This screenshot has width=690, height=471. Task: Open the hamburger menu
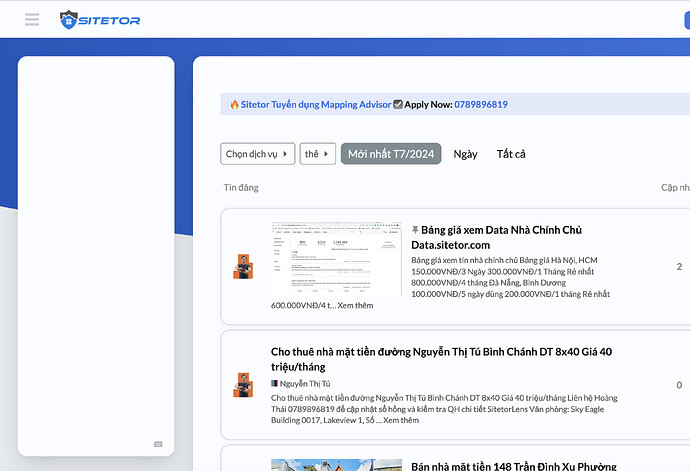pos(32,19)
